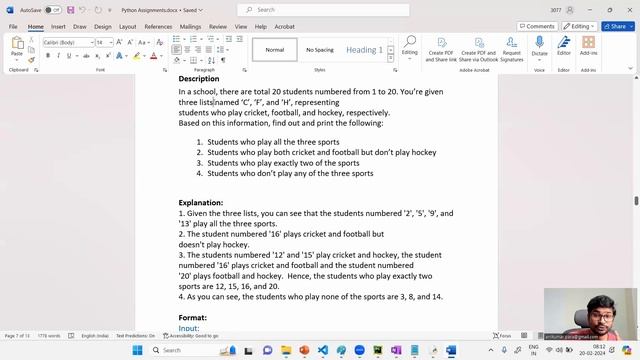Click Request Signatures icon

click(511, 49)
